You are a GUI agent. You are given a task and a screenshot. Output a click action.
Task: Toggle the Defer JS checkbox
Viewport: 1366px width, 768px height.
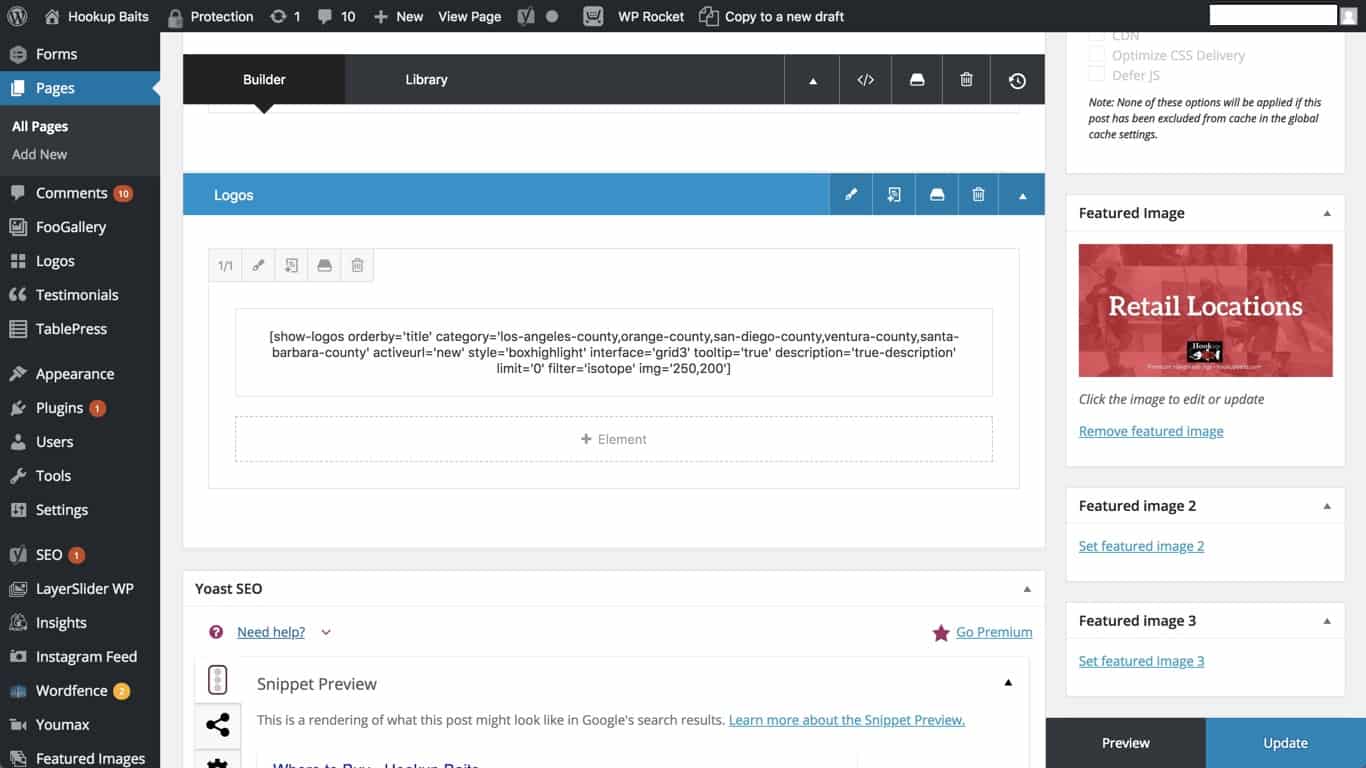click(1097, 74)
